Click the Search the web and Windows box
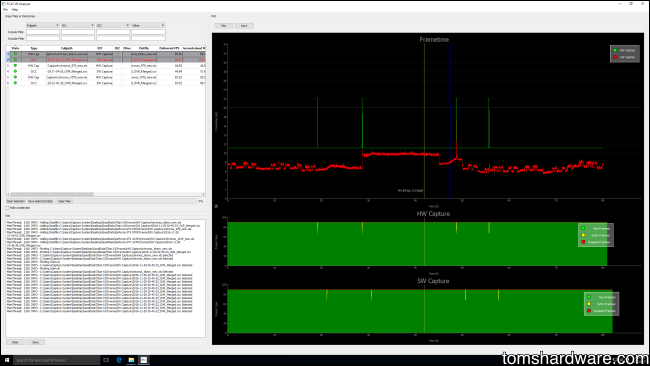The image size is (650, 366). coord(56,360)
